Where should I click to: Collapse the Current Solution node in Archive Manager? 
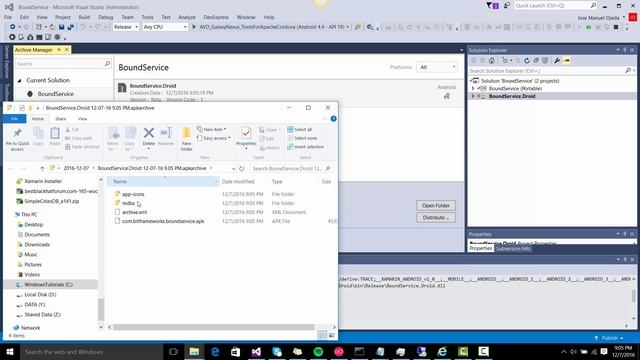coord(19,80)
